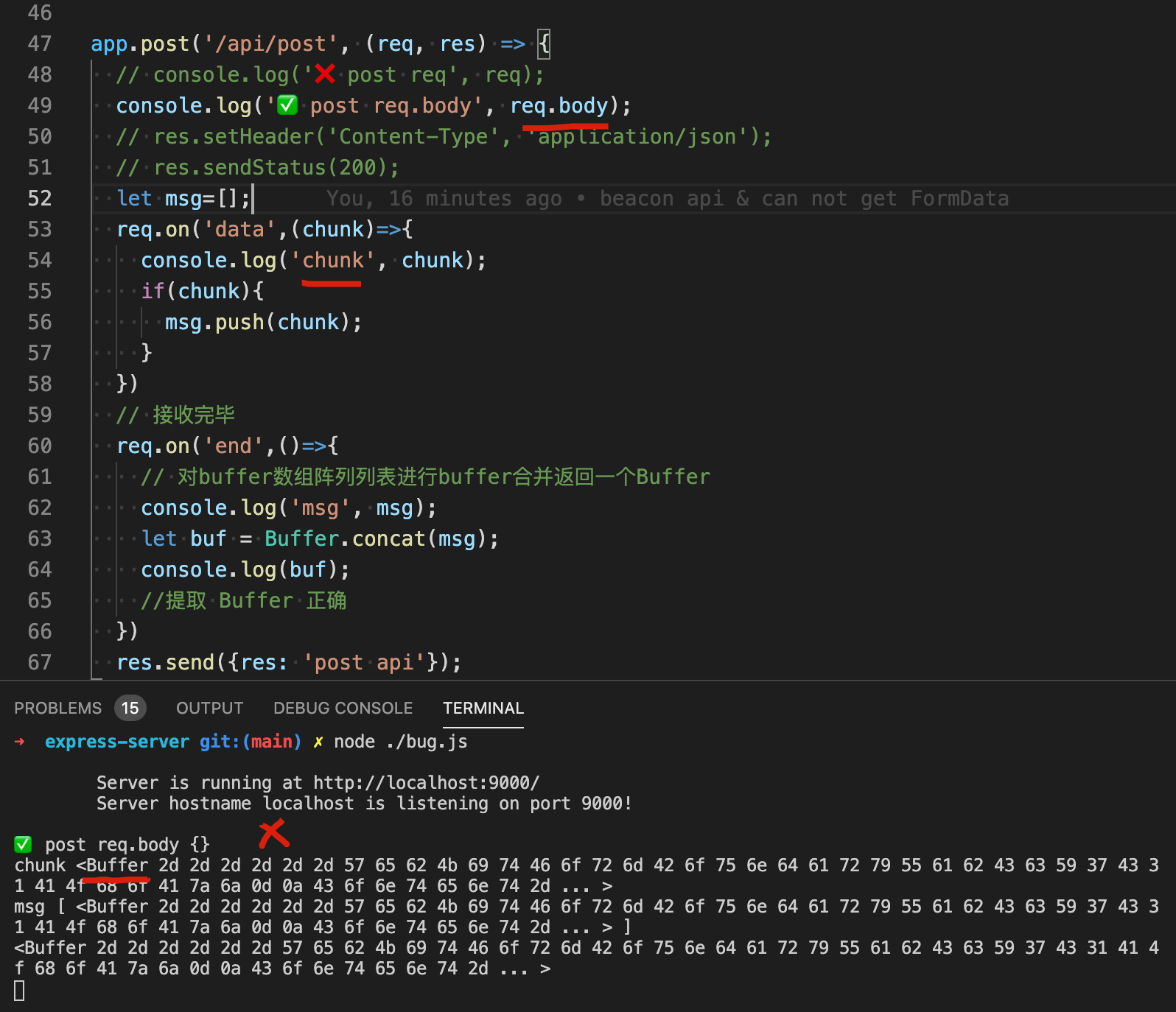Click 'if(chunk){' on line 55

click(x=203, y=291)
